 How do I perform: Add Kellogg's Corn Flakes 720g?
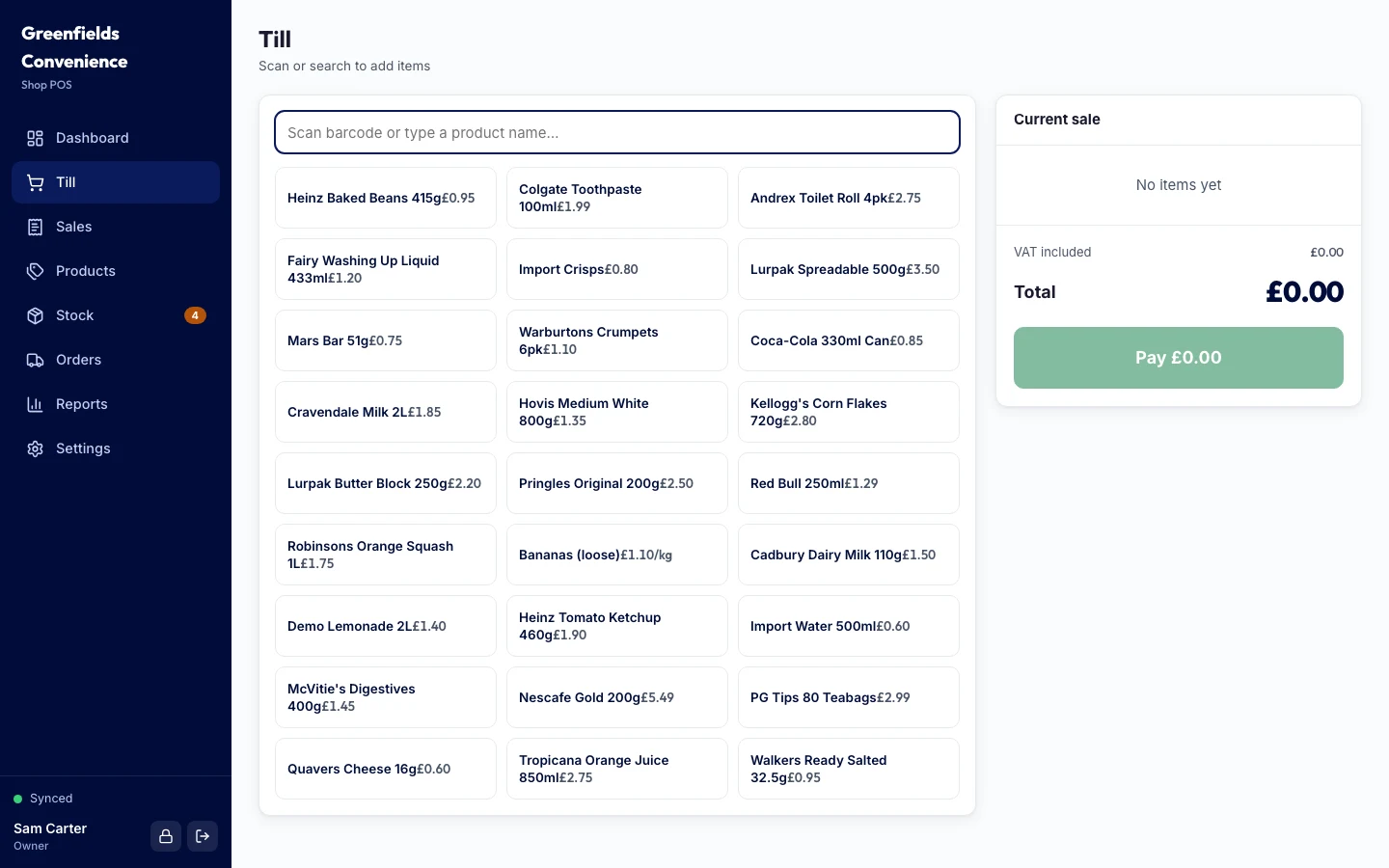point(849,412)
